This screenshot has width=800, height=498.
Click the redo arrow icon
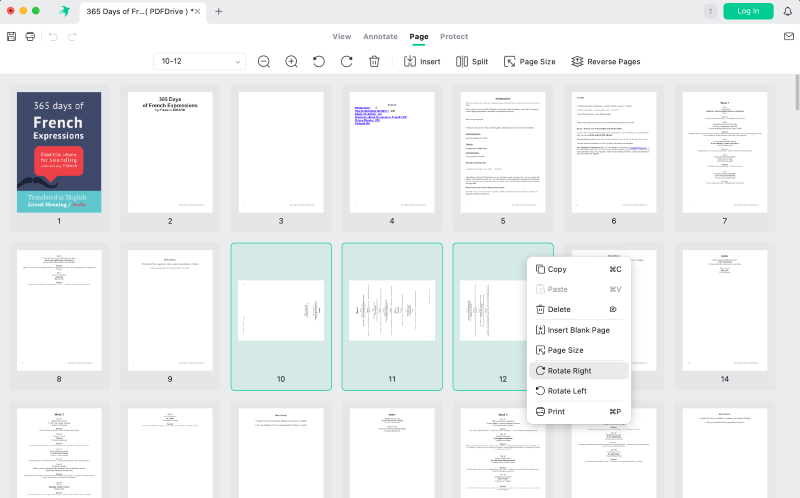(72, 36)
